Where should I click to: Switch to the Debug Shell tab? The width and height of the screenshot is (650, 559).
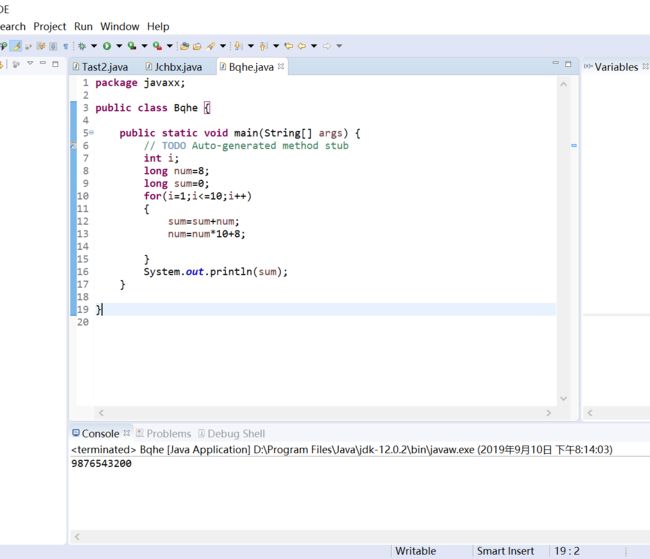tap(232, 433)
